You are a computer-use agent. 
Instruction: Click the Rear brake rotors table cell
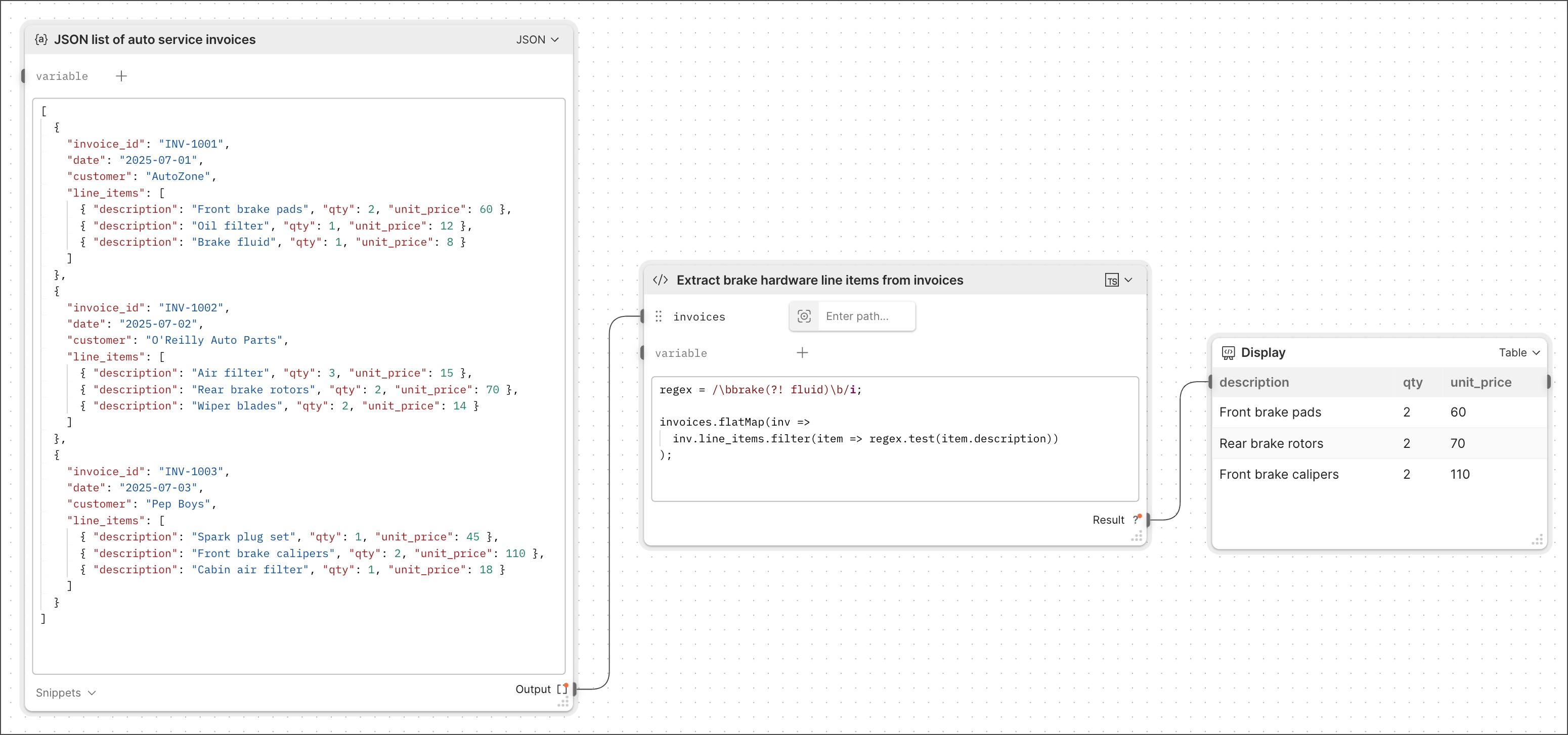pyautogui.click(x=1271, y=443)
